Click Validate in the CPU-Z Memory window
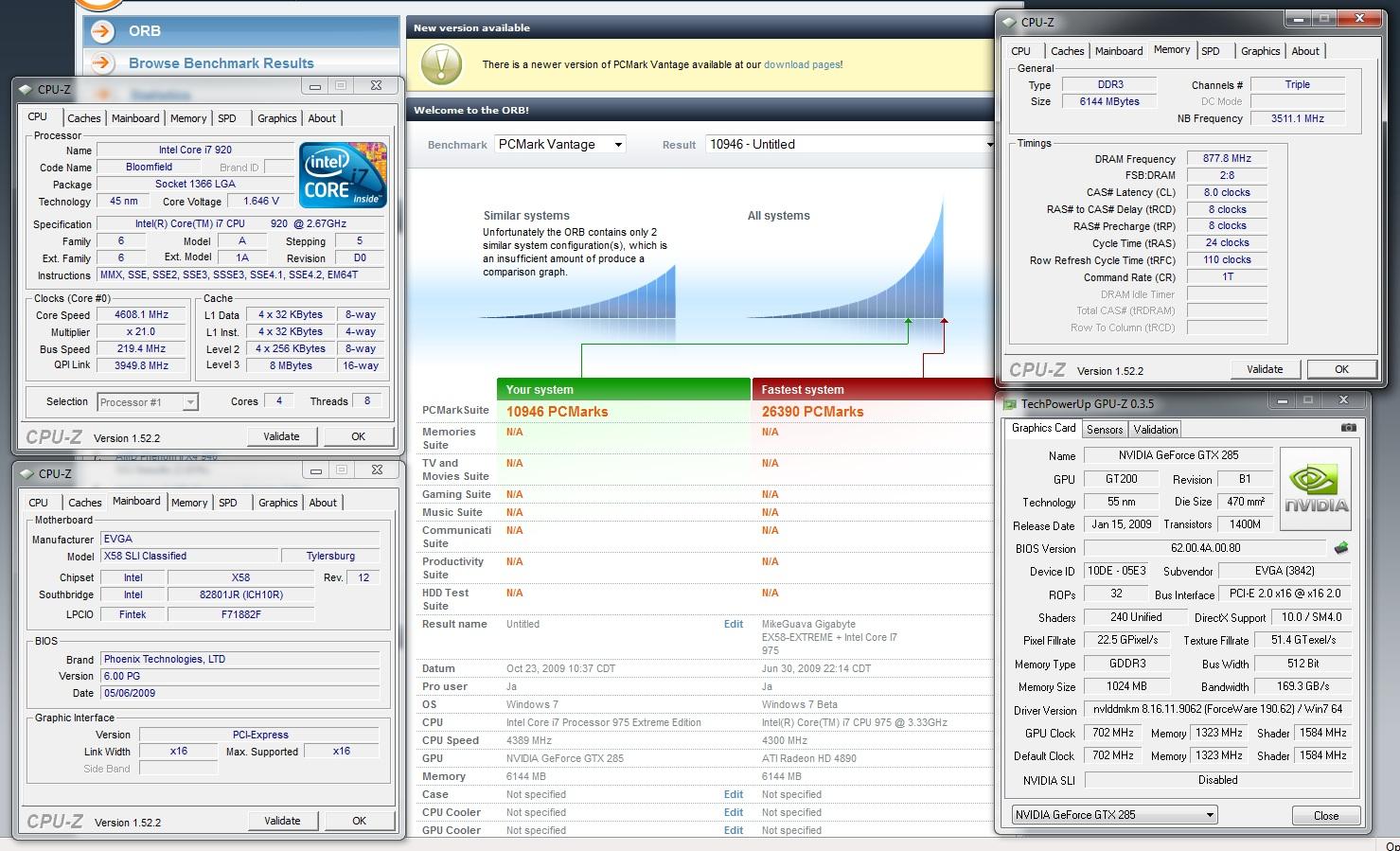The width and height of the screenshot is (1400, 851). 1265,369
